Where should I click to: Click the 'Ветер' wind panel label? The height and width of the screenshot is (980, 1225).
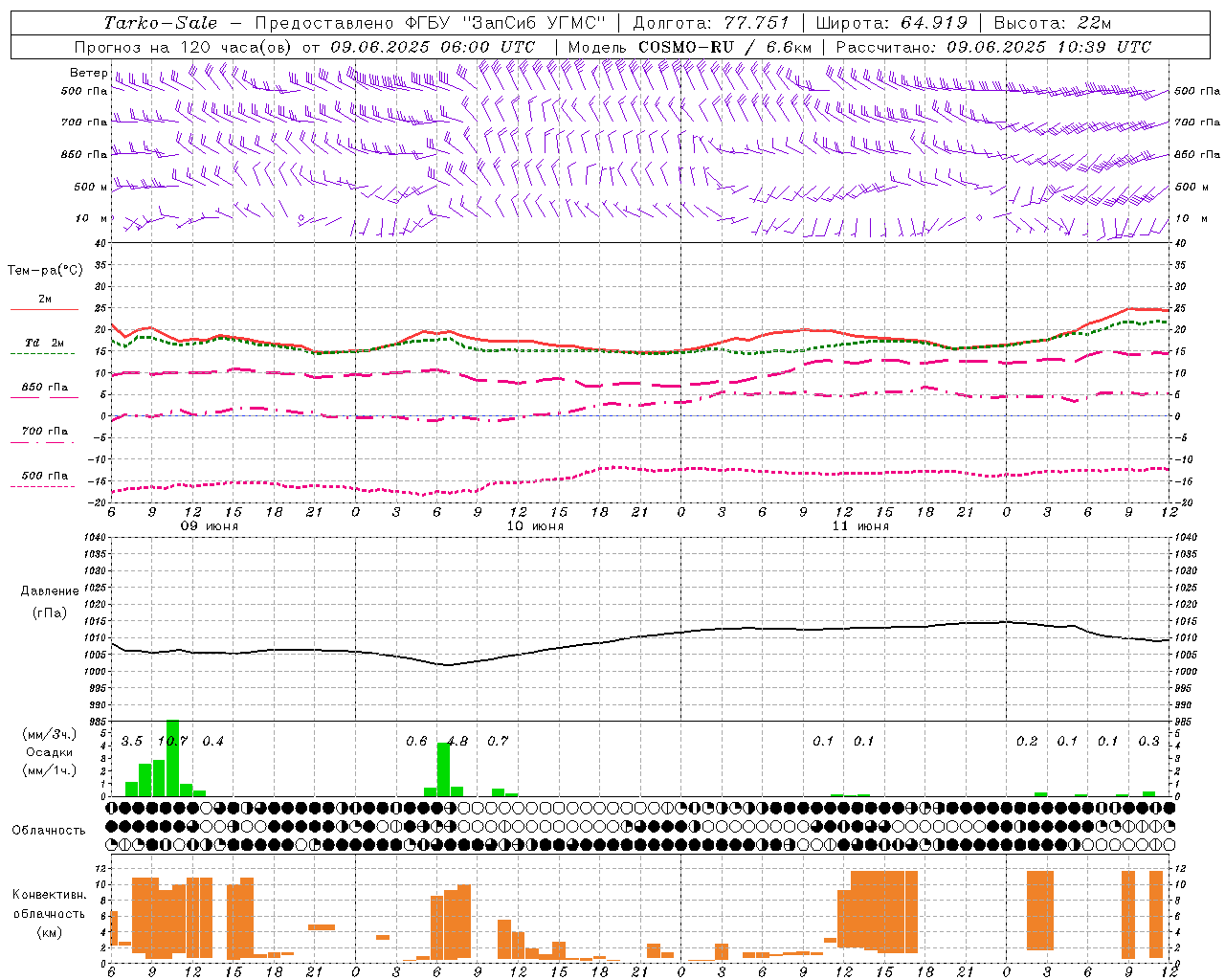89,73
